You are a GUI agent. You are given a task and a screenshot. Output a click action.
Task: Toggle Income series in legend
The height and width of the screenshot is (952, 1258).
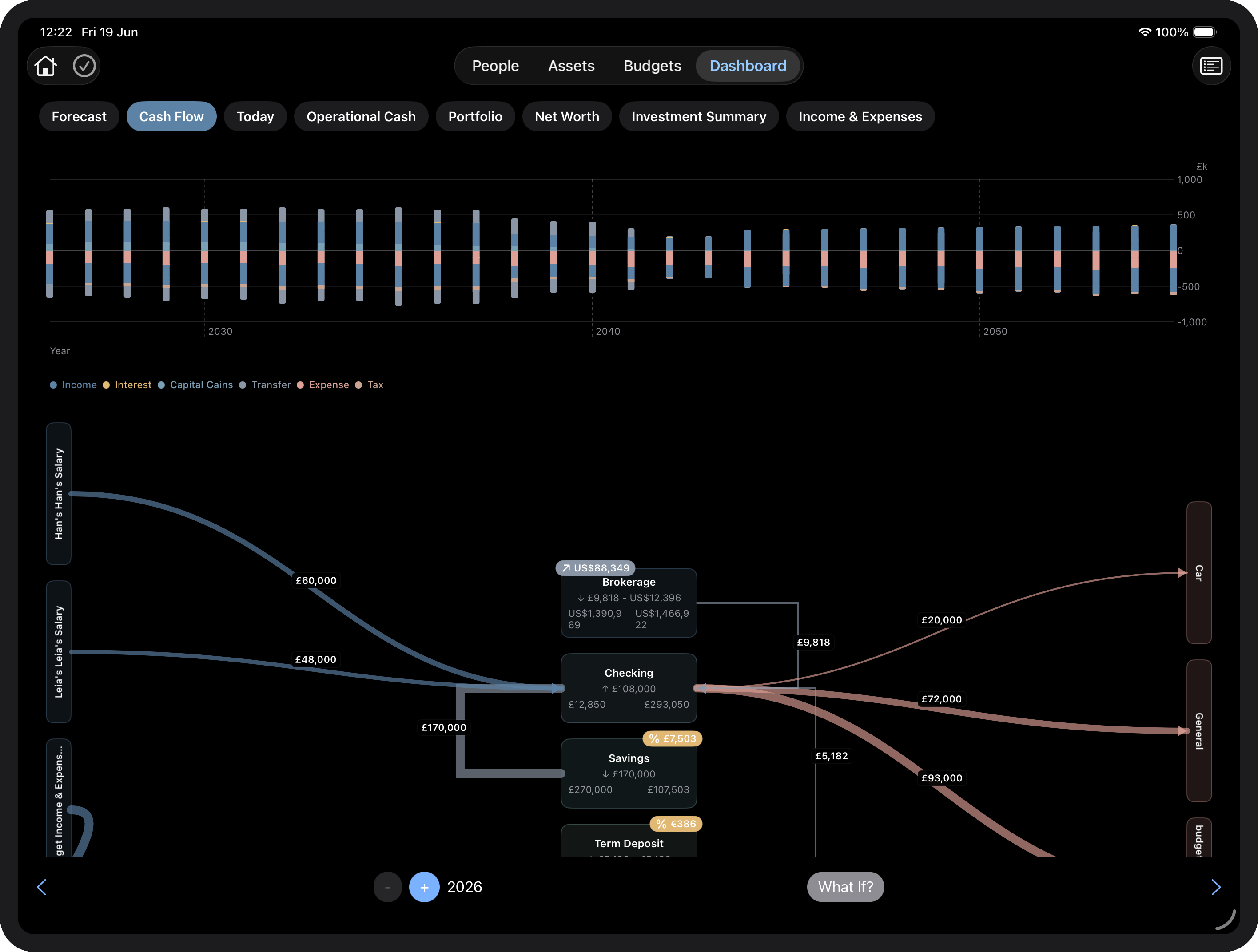[73, 385]
